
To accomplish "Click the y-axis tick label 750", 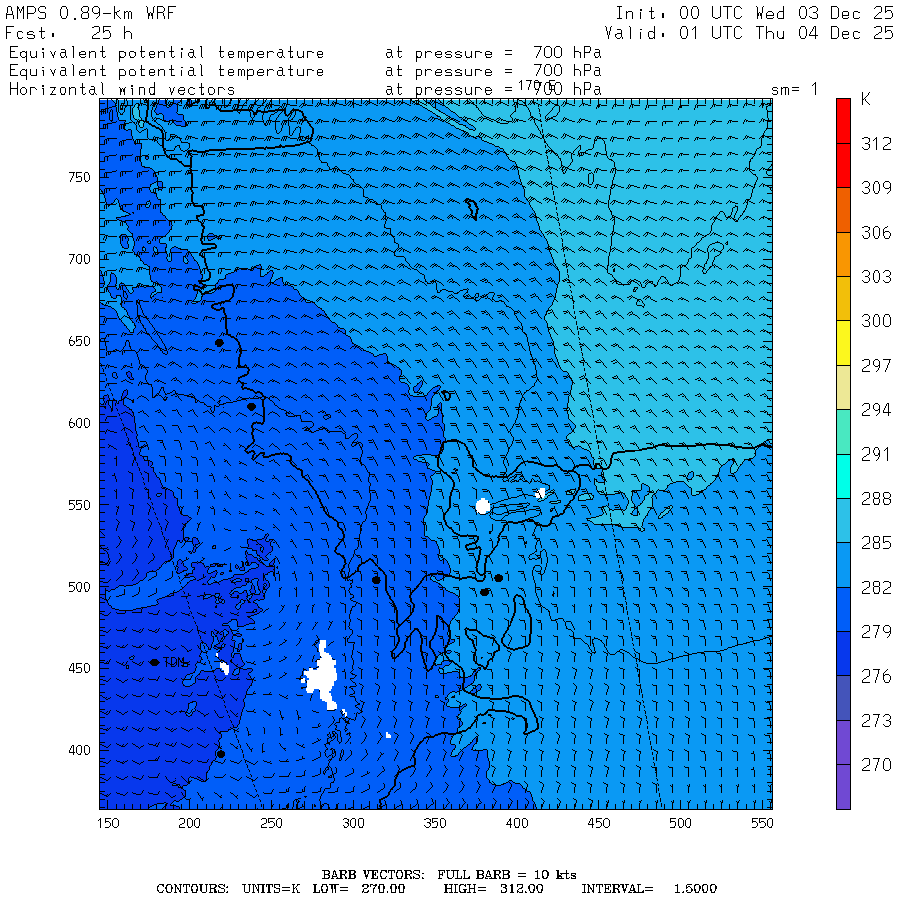I will tap(79, 177).
